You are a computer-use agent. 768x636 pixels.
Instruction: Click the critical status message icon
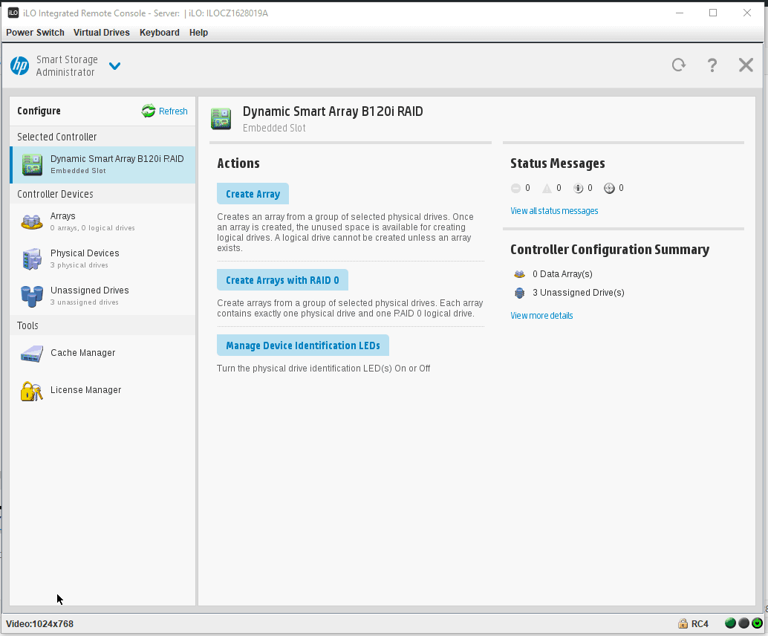515,188
